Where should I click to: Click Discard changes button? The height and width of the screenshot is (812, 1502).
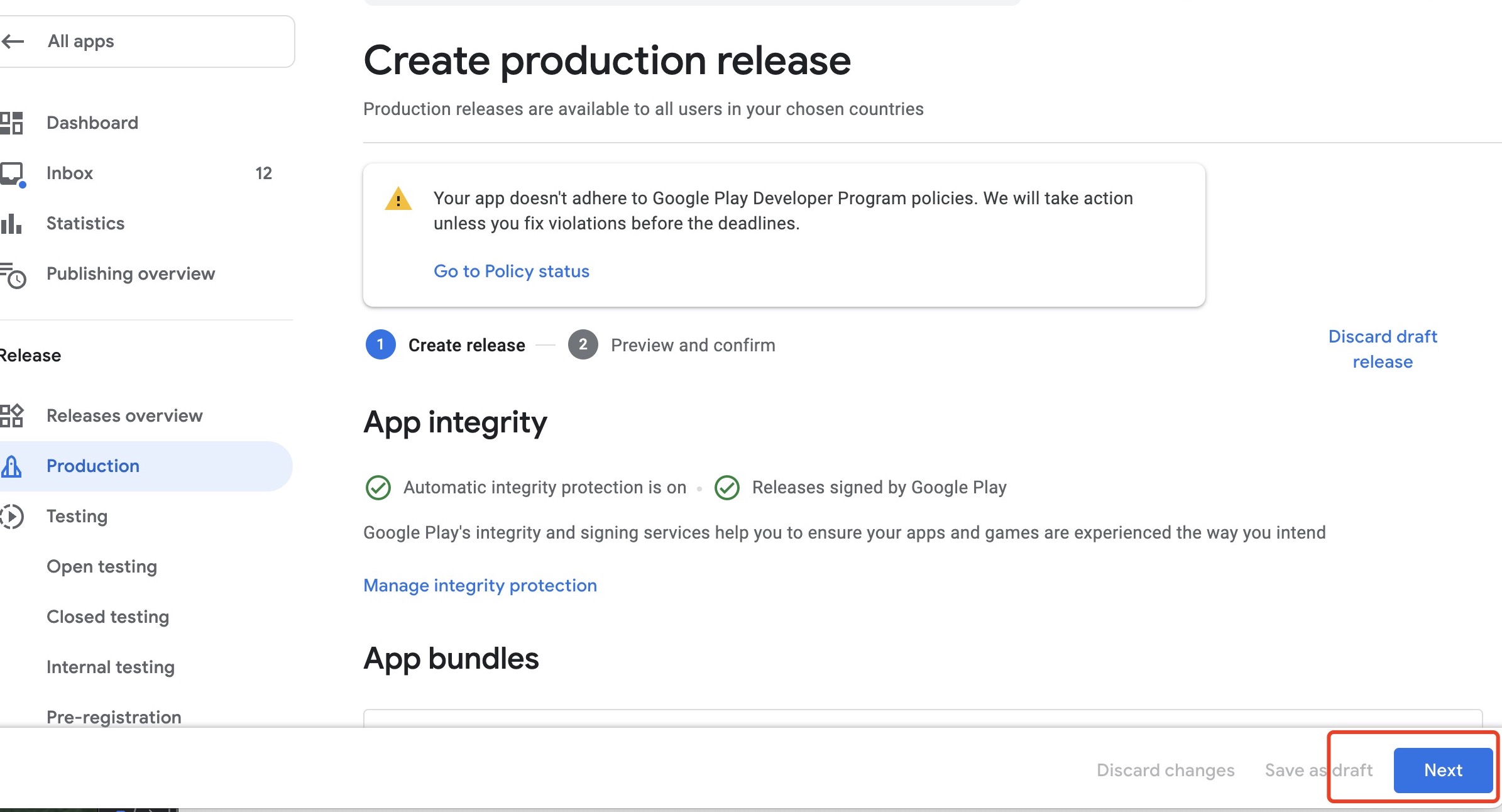(x=1165, y=770)
